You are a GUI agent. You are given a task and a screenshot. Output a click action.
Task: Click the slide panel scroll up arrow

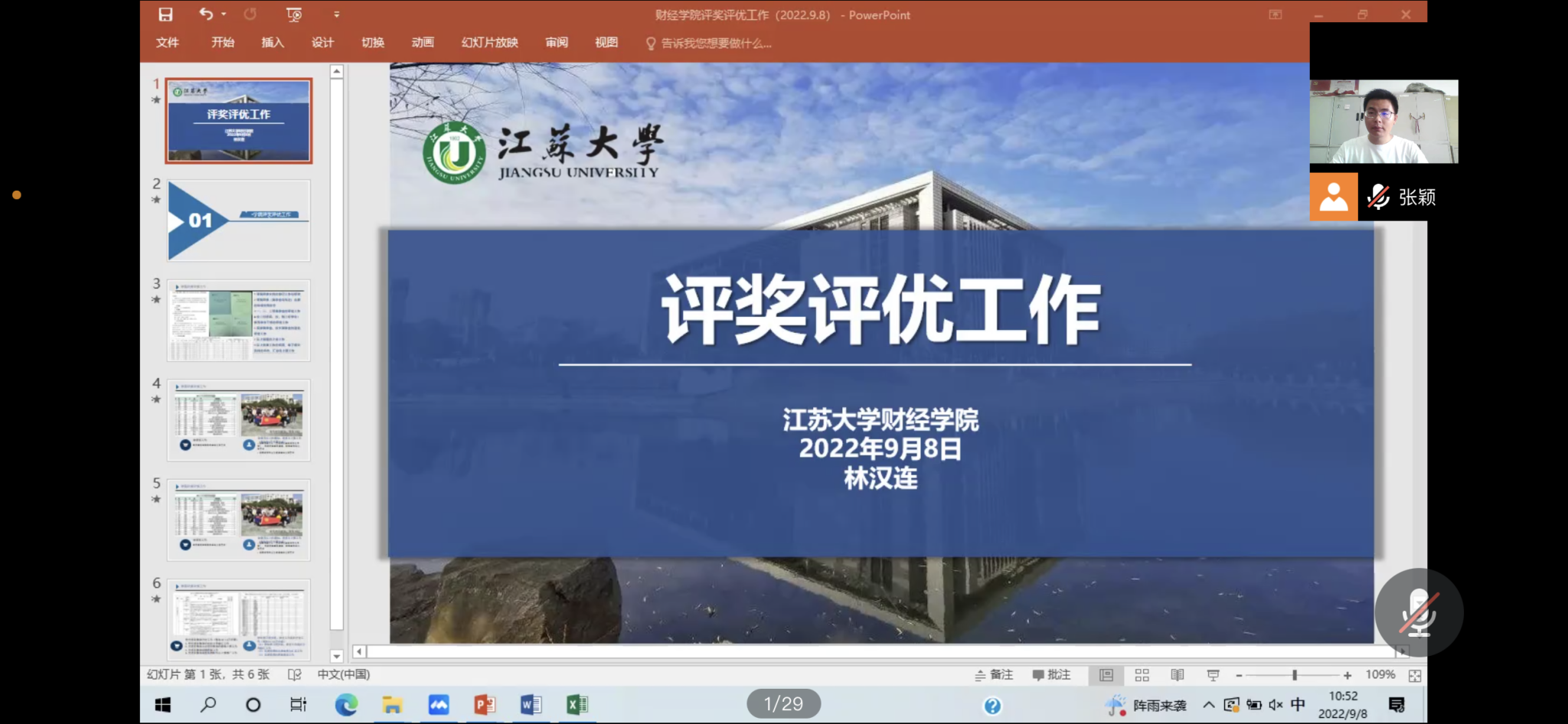(x=337, y=71)
